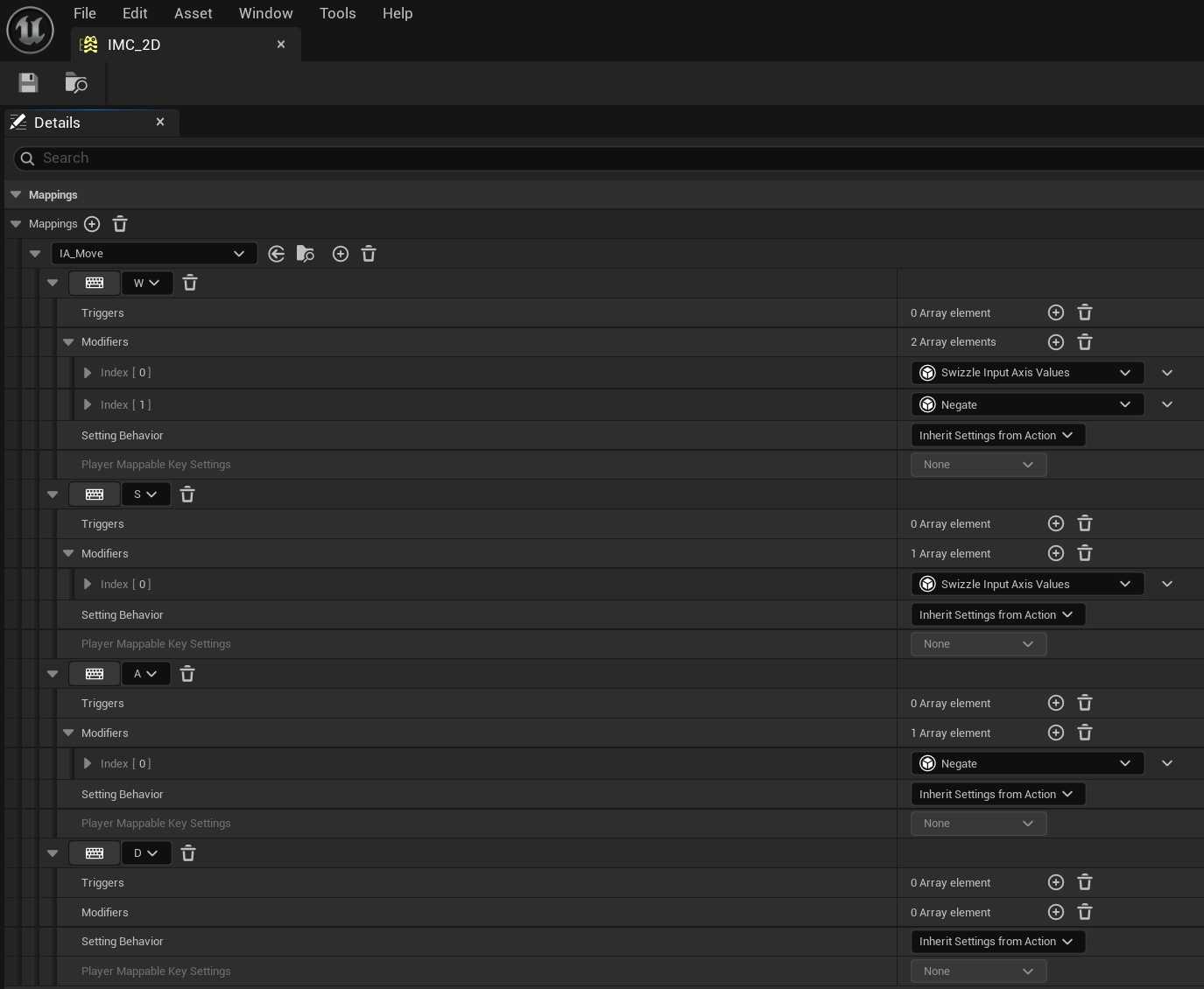Change Setting Behavior dropdown for the D key
This screenshot has height=989, width=1204.
tap(996, 942)
